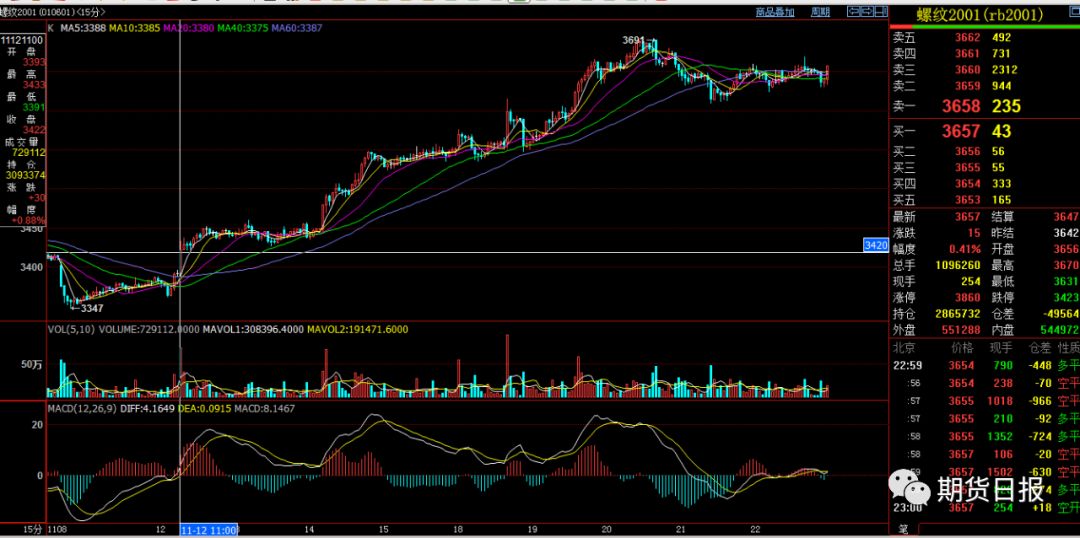Click the right arrow navigation icon

pyautogui.click(x=866, y=12)
